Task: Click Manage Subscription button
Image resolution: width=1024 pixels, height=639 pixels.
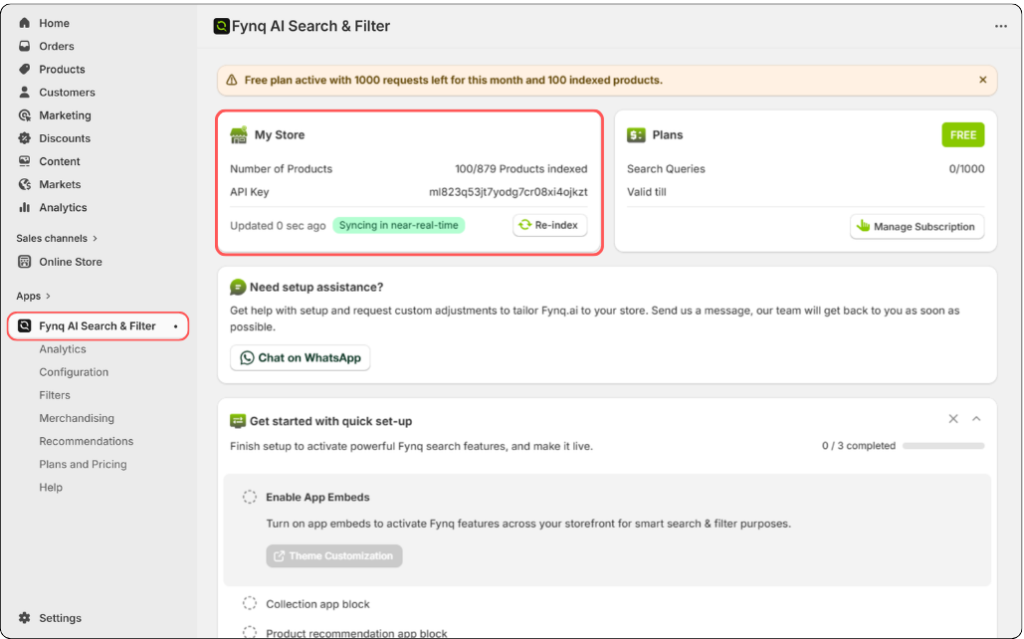Action: (917, 226)
